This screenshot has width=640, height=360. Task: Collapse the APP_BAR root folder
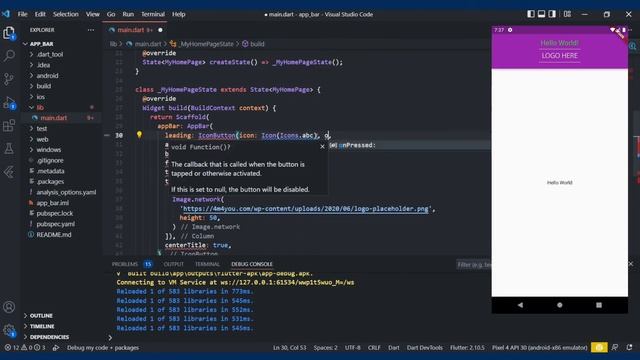[41, 44]
